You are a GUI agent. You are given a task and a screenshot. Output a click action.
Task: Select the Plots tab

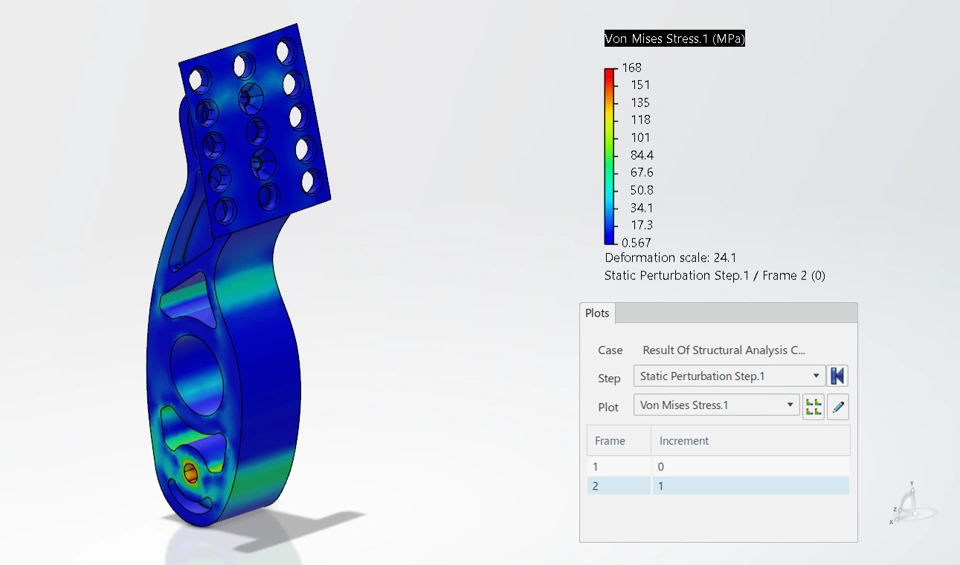tap(597, 313)
